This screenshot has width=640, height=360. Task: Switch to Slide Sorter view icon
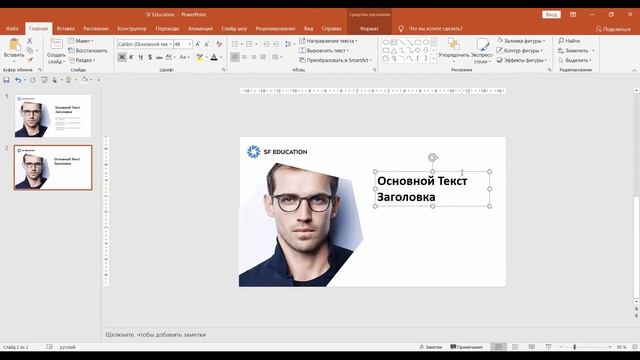(x=515, y=347)
